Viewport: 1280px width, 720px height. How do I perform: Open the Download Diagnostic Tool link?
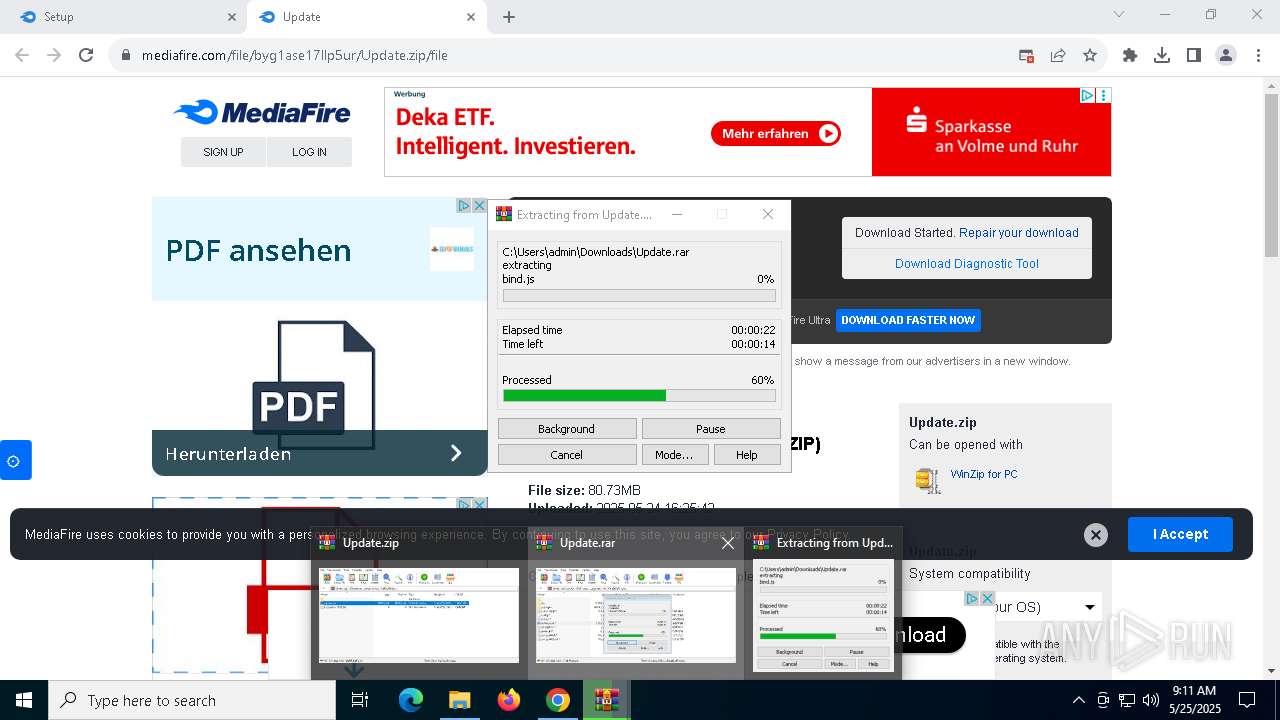(967, 263)
